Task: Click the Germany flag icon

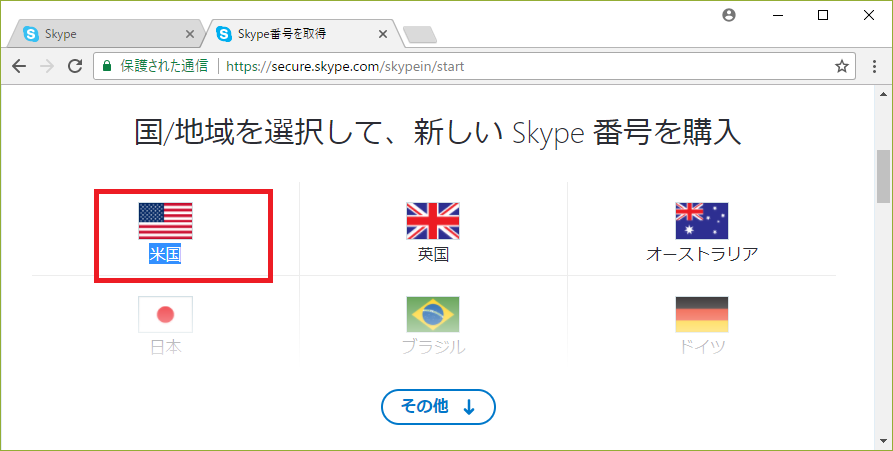Action: 702,314
